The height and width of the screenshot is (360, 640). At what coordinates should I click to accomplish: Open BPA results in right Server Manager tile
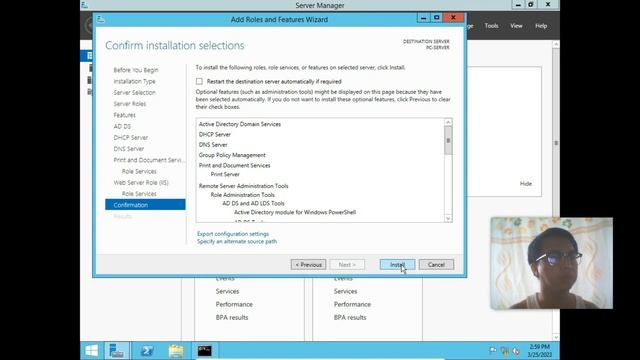coord(350,318)
